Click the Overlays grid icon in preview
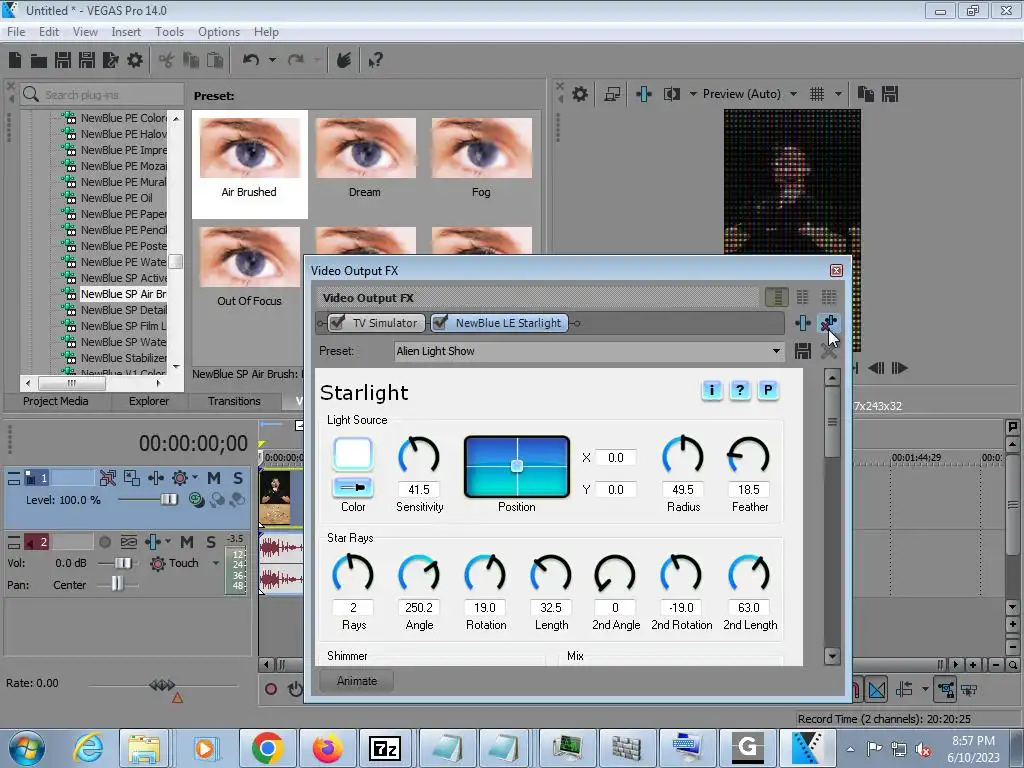Viewport: 1024px width, 768px height. click(817, 94)
